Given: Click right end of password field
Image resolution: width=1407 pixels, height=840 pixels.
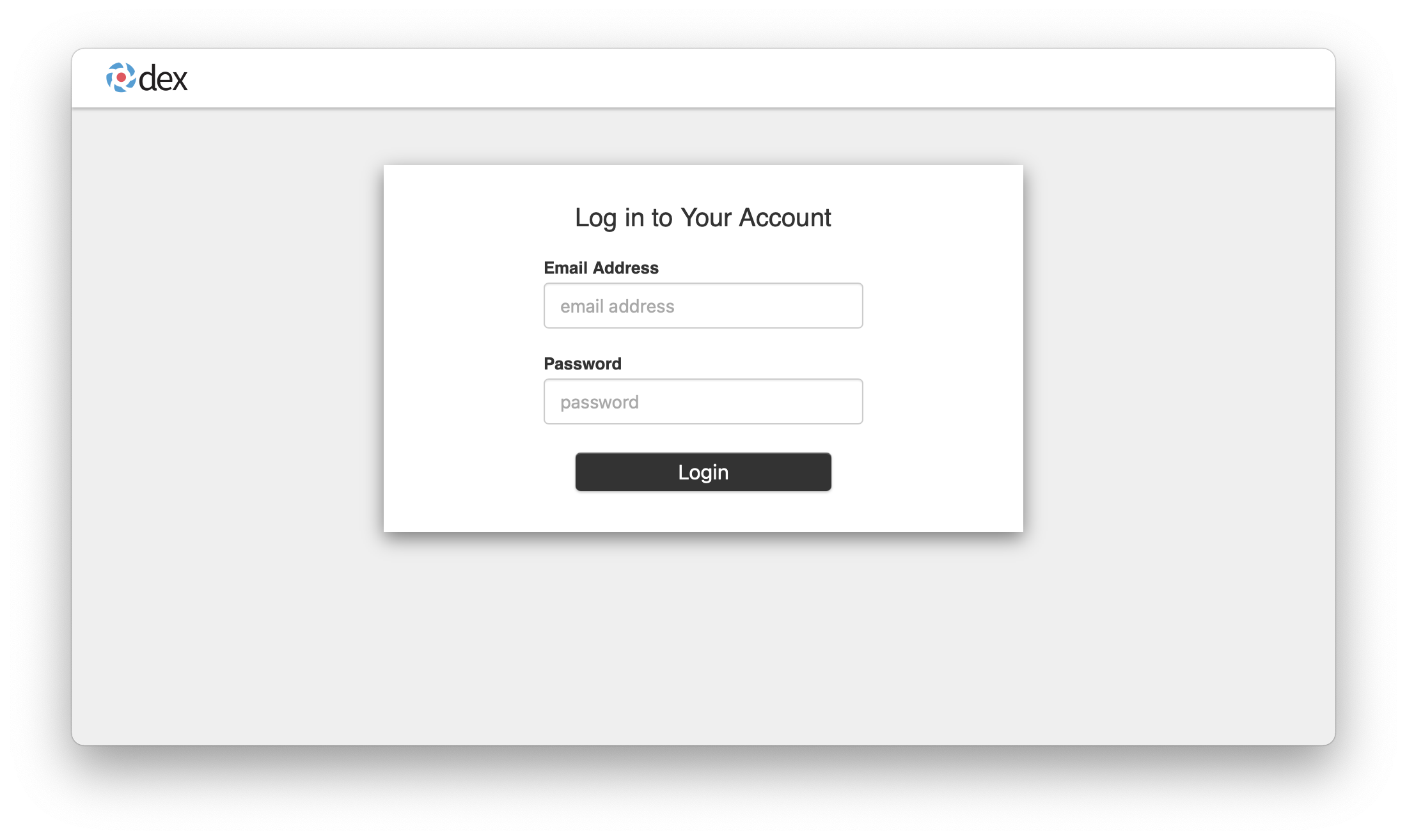Looking at the screenshot, I should (844, 401).
